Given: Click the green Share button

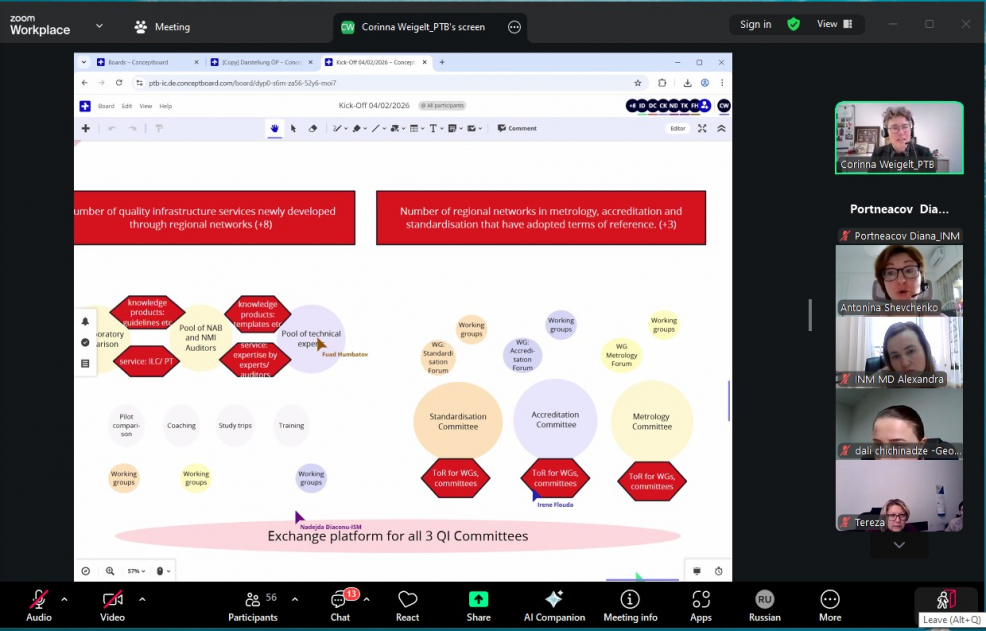Looking at the screenshot, I should [478, 603].
